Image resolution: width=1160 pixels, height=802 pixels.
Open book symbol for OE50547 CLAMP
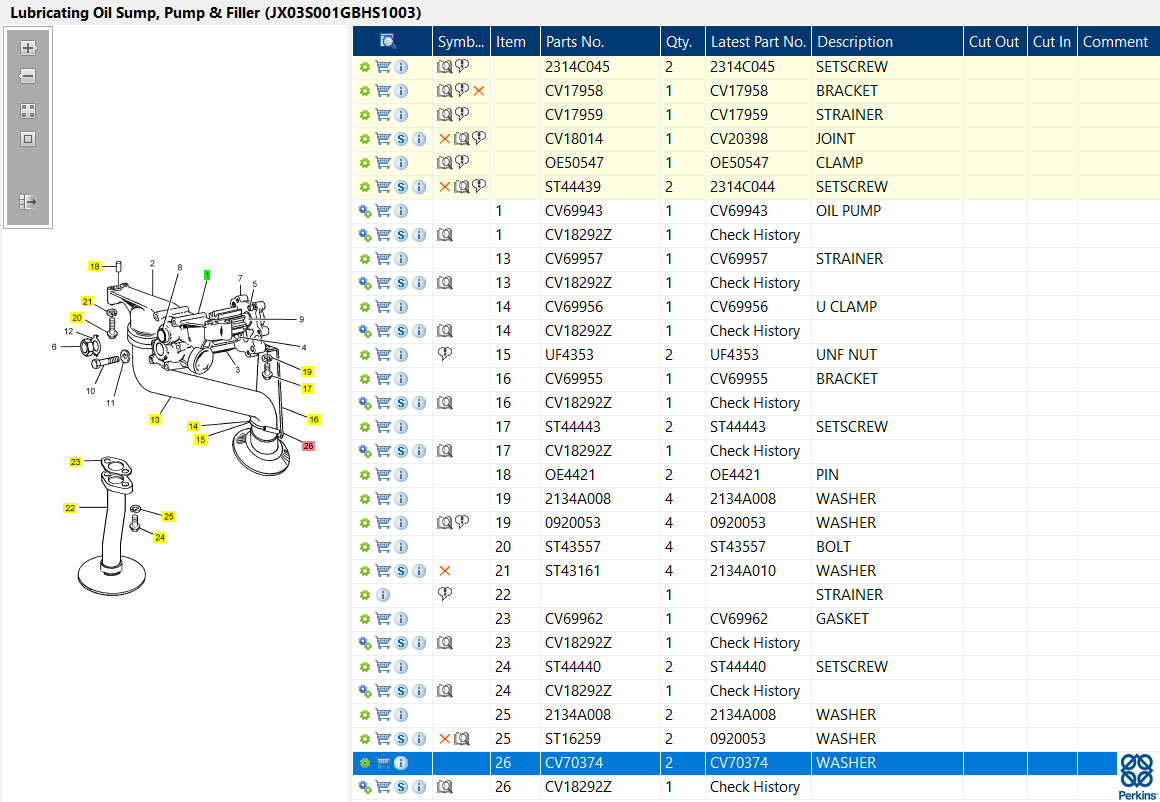[445, 163]
